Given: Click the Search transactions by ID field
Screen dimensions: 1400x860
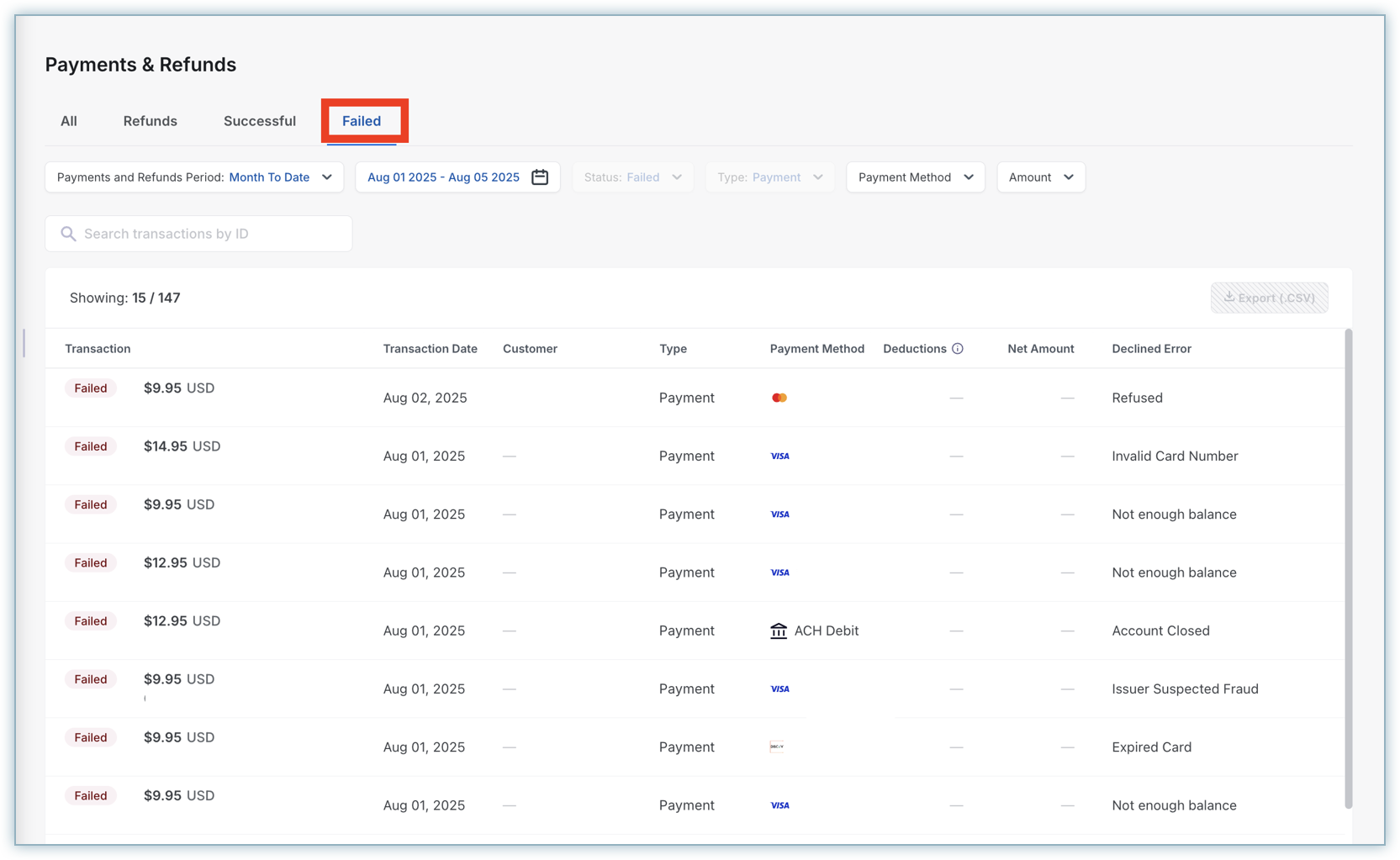Looking at the screenshot, I should point(198,234).
